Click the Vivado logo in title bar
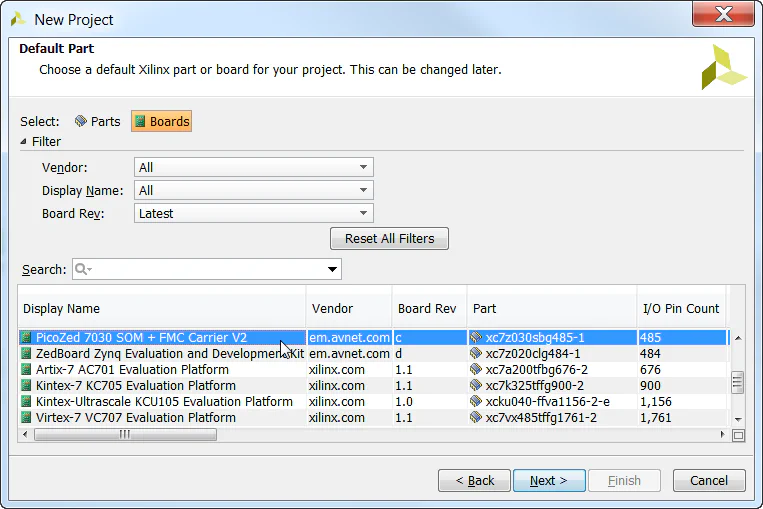The image size is (763, 509). pyautogui.click(x=18, y=19)
